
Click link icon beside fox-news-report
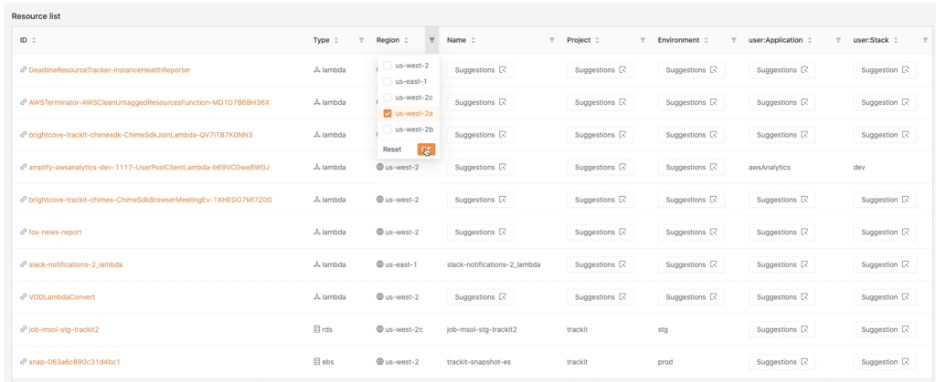(23, 232)
